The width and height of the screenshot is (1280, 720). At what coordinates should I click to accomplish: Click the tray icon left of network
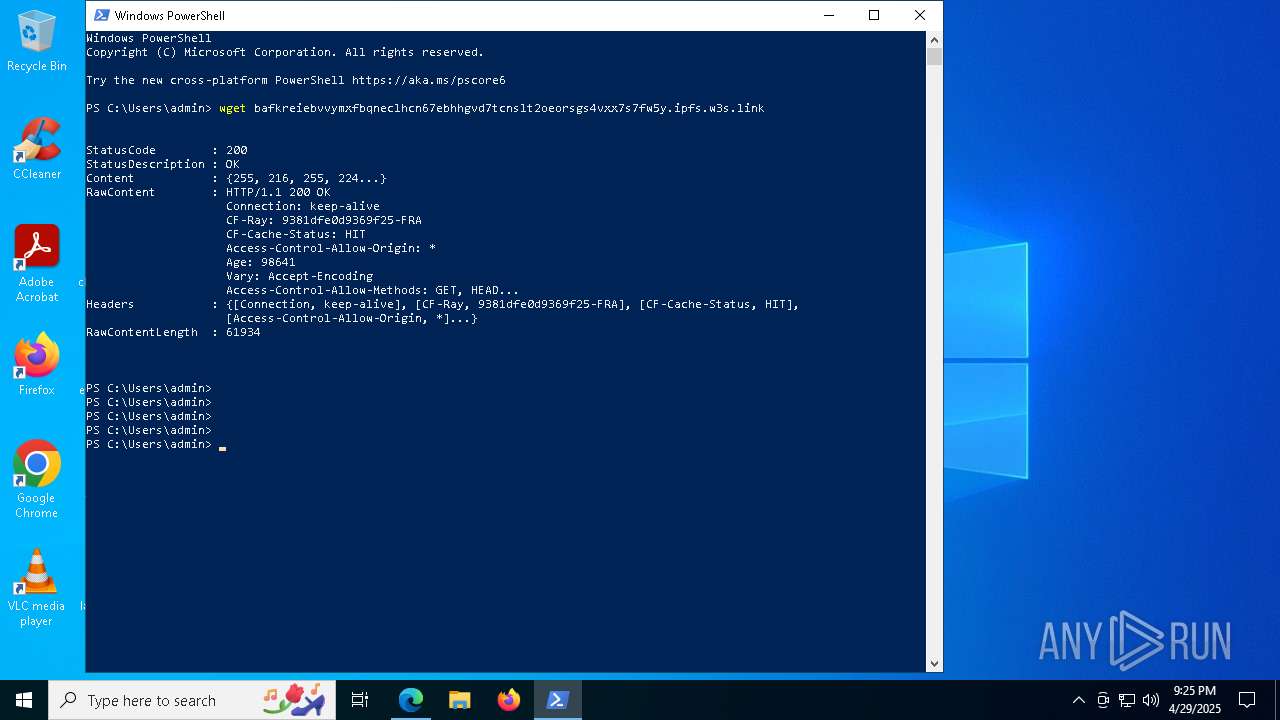[x=1103, y=700]
